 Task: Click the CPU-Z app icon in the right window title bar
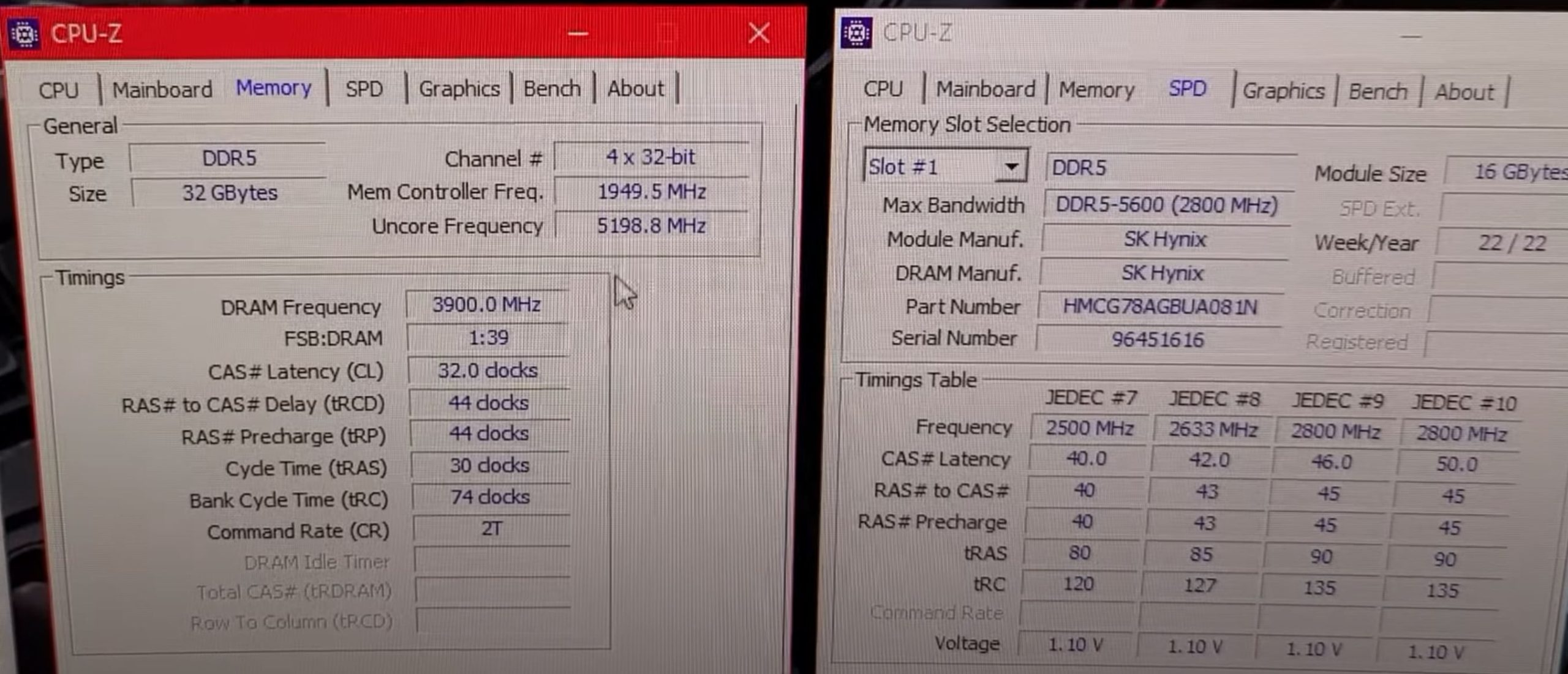(x=856, y=33)
